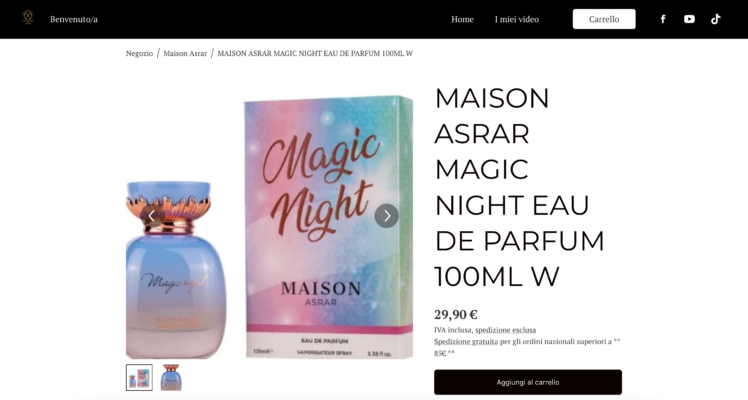This screenshot has height=400, width=748.
Task: Open the Facebook page icon
Action: (x=663, y=19)
